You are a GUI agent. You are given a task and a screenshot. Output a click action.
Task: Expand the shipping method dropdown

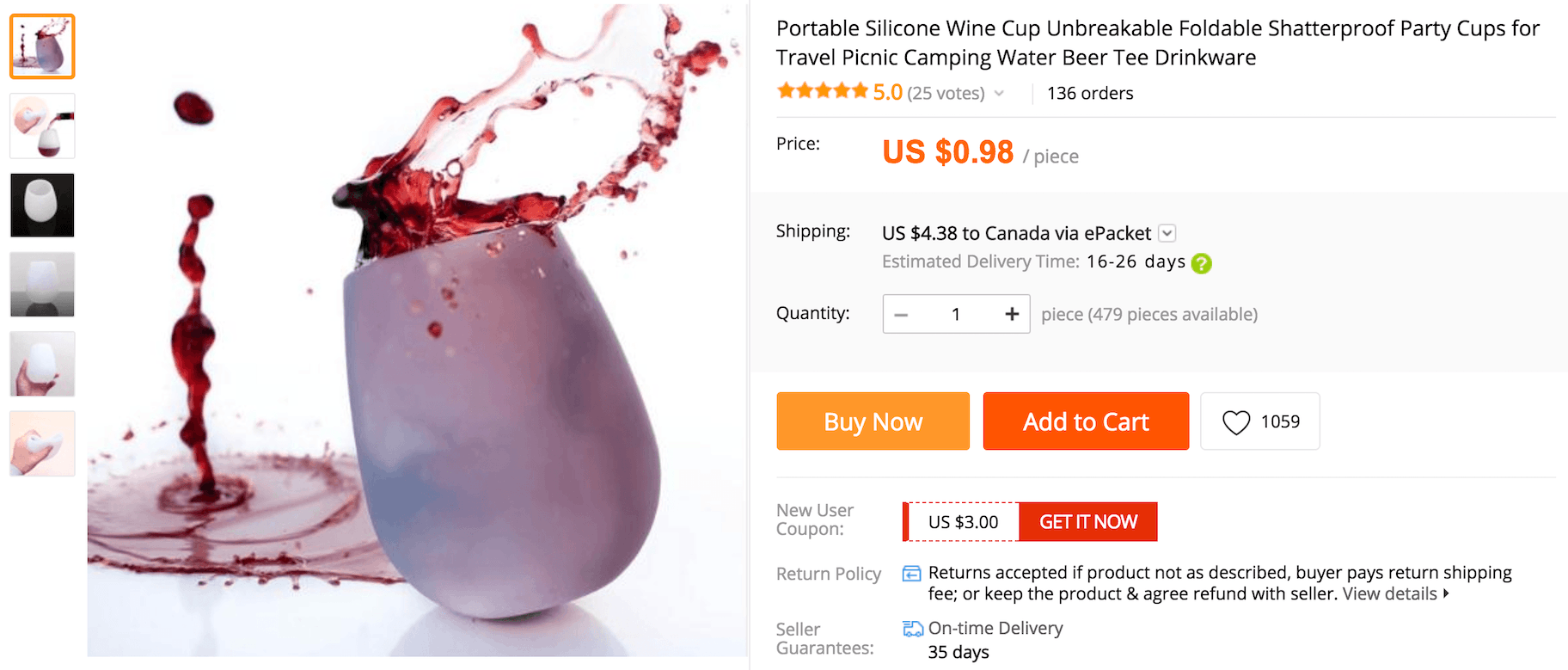[x=1167, y=232]
